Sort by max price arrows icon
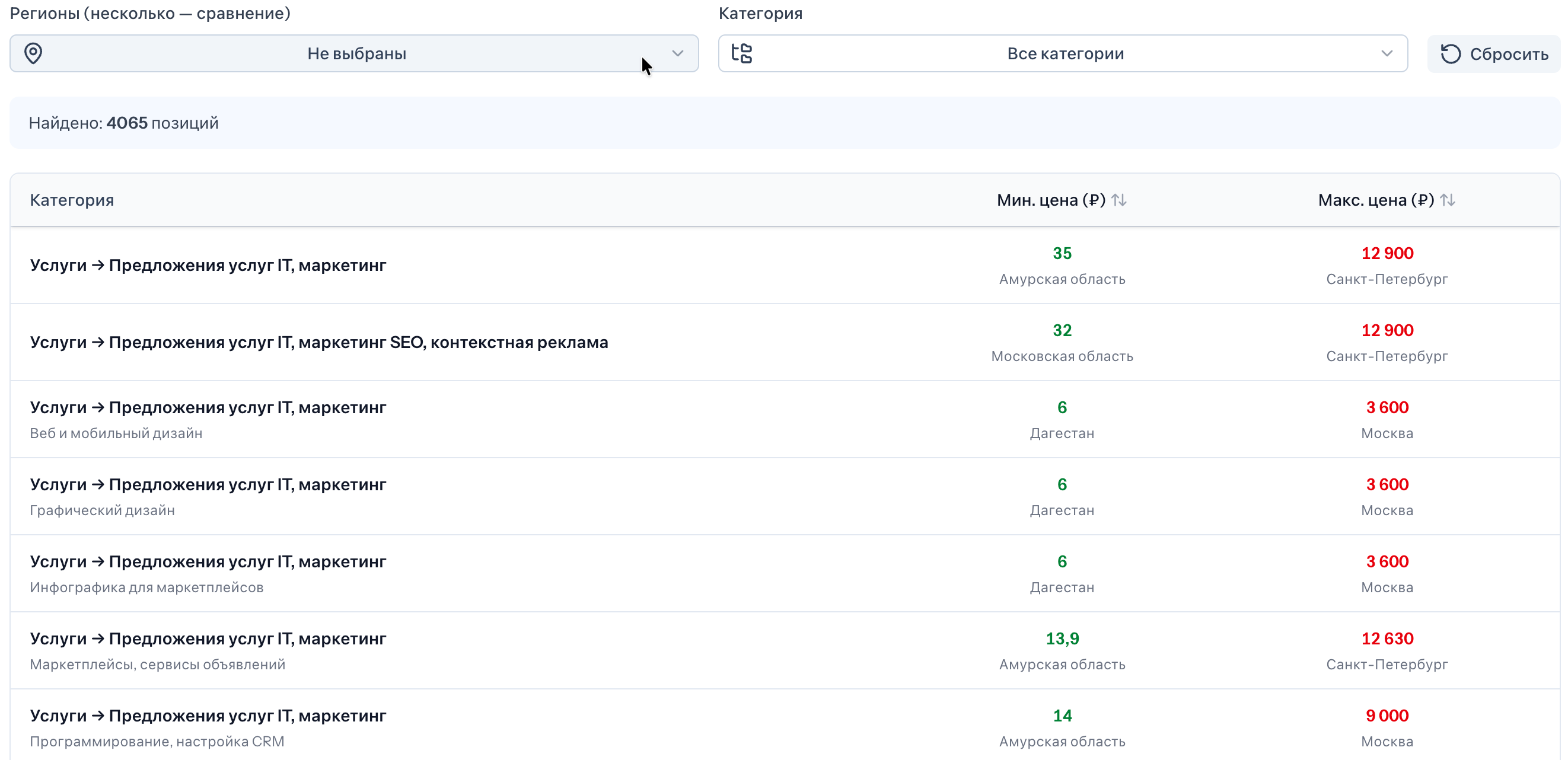Screen dimensions: 1568x760 1448,200
